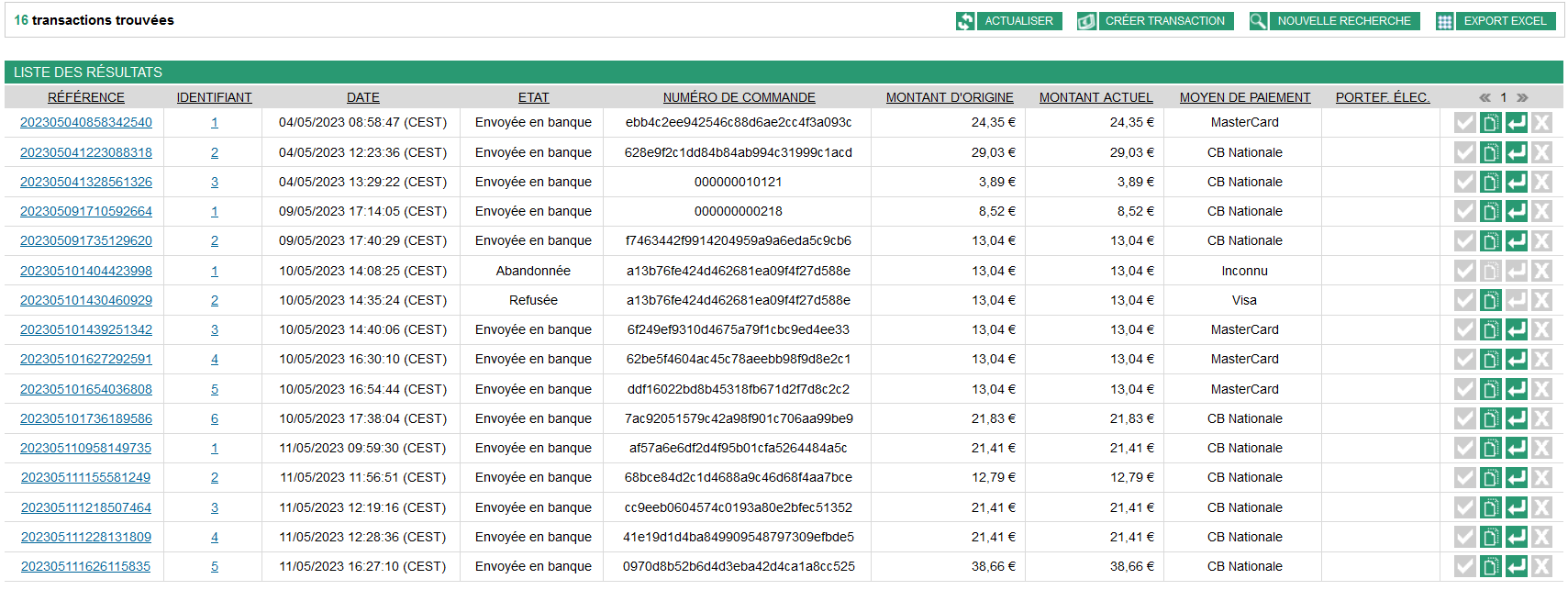Image resolution: width=1568 pixels, height=590 pixels.
Task: Open identifier link 6 on the 21,83 € row
Action: click(x=215, y=418)
